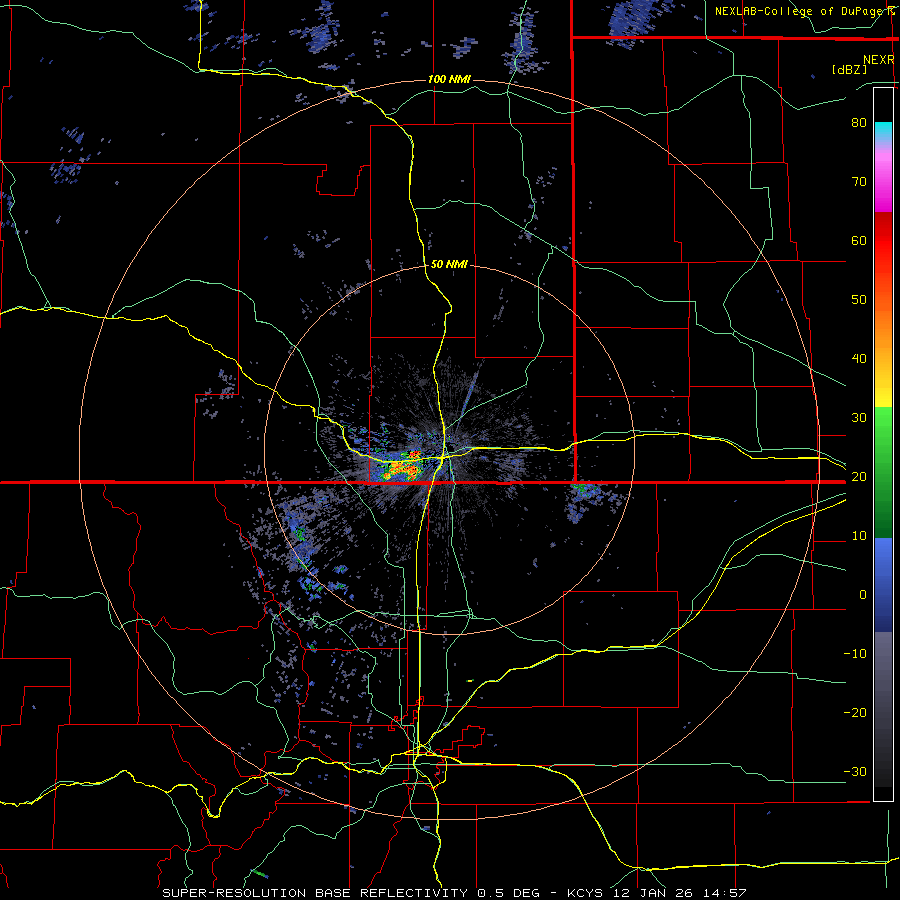
Task: Click the -20 dBZ scale value
Action: tap(855, 713)
